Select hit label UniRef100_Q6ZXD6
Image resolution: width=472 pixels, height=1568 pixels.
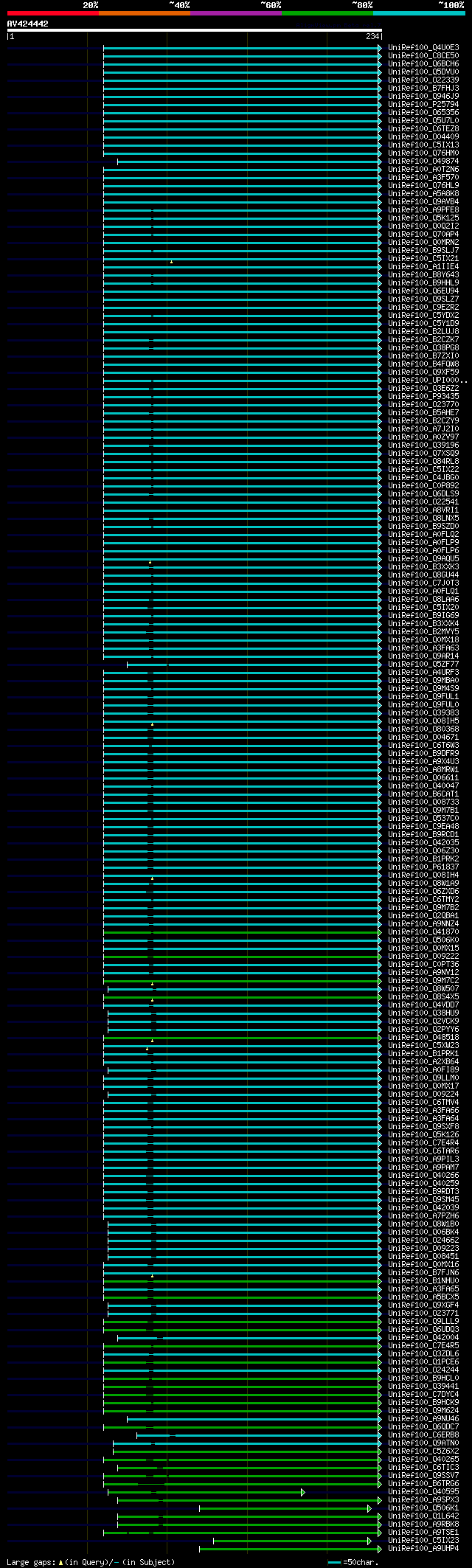(x=423, y=891)
